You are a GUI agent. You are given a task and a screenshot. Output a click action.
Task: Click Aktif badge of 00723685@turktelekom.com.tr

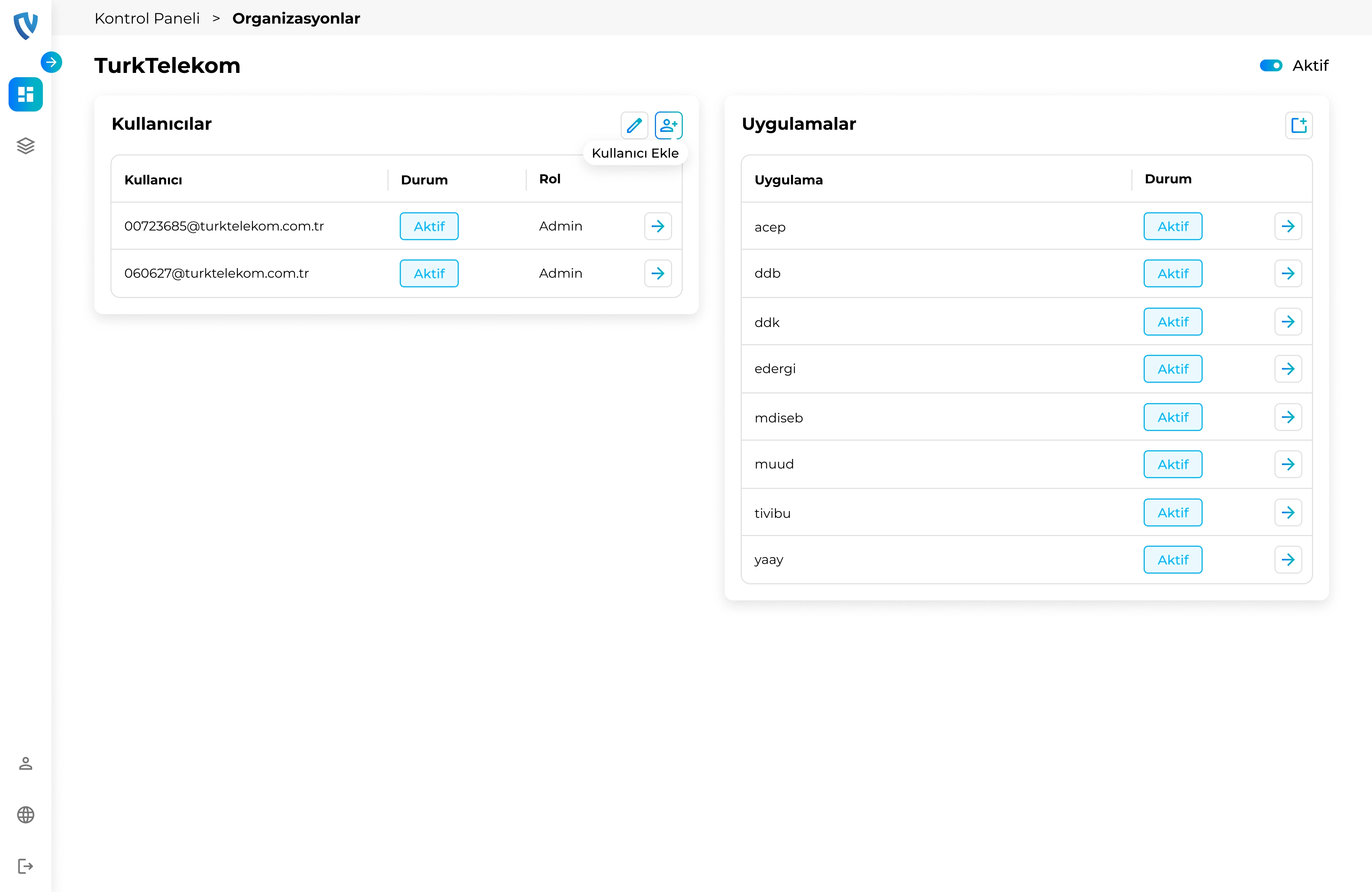[429, 226]
